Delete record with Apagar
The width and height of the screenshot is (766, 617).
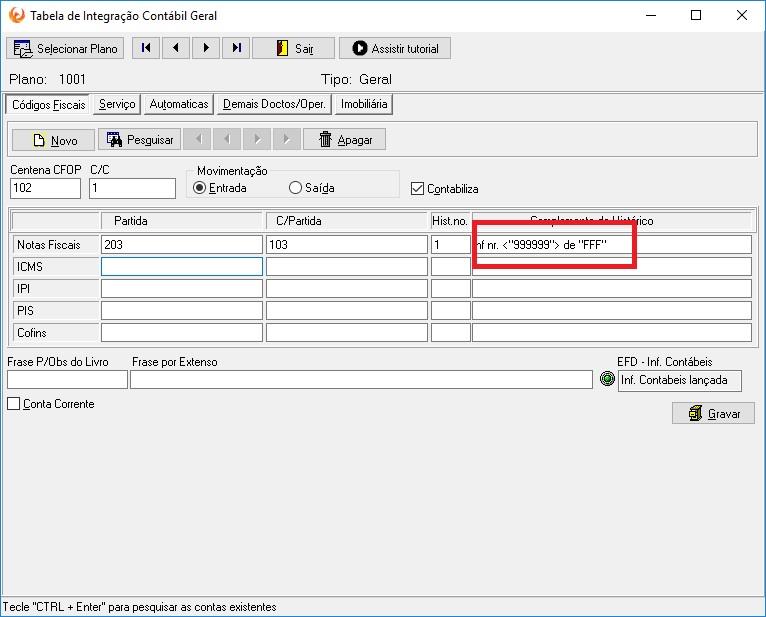tap(345, 140)
